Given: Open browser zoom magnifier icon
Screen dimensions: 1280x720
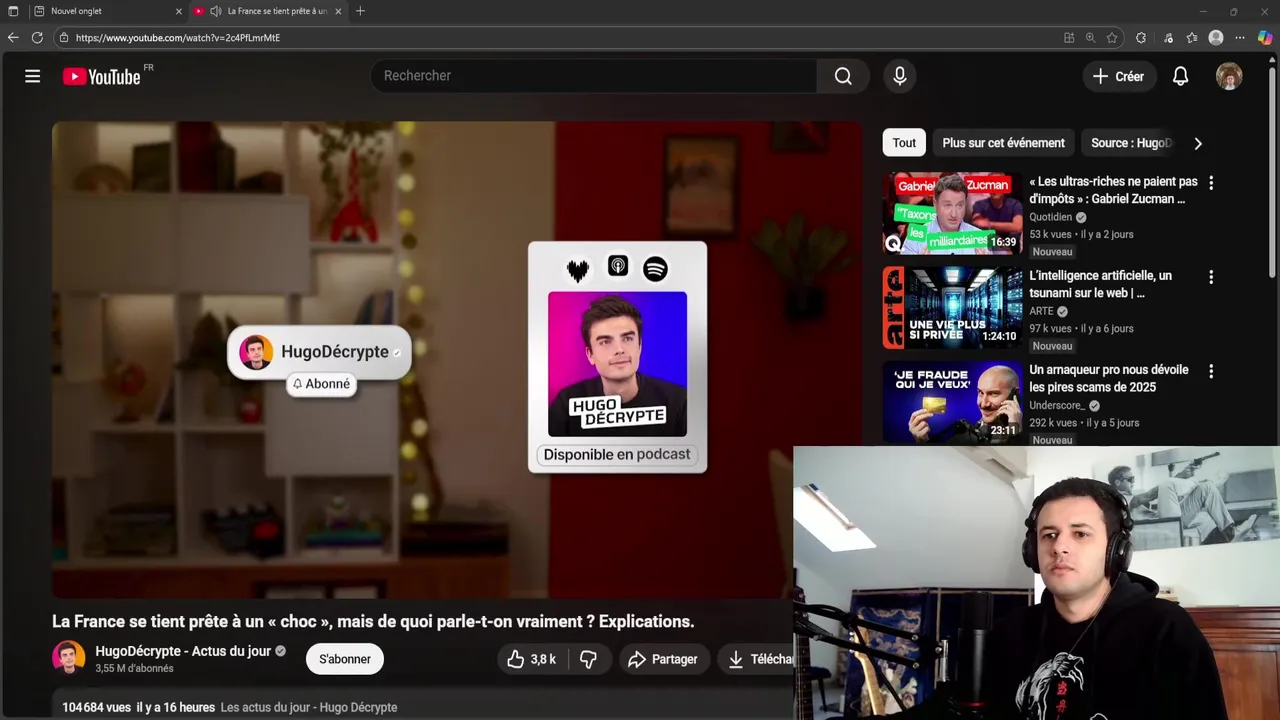Looking at the screenshot, I should pyautogui.click(x=1091, y=38).
